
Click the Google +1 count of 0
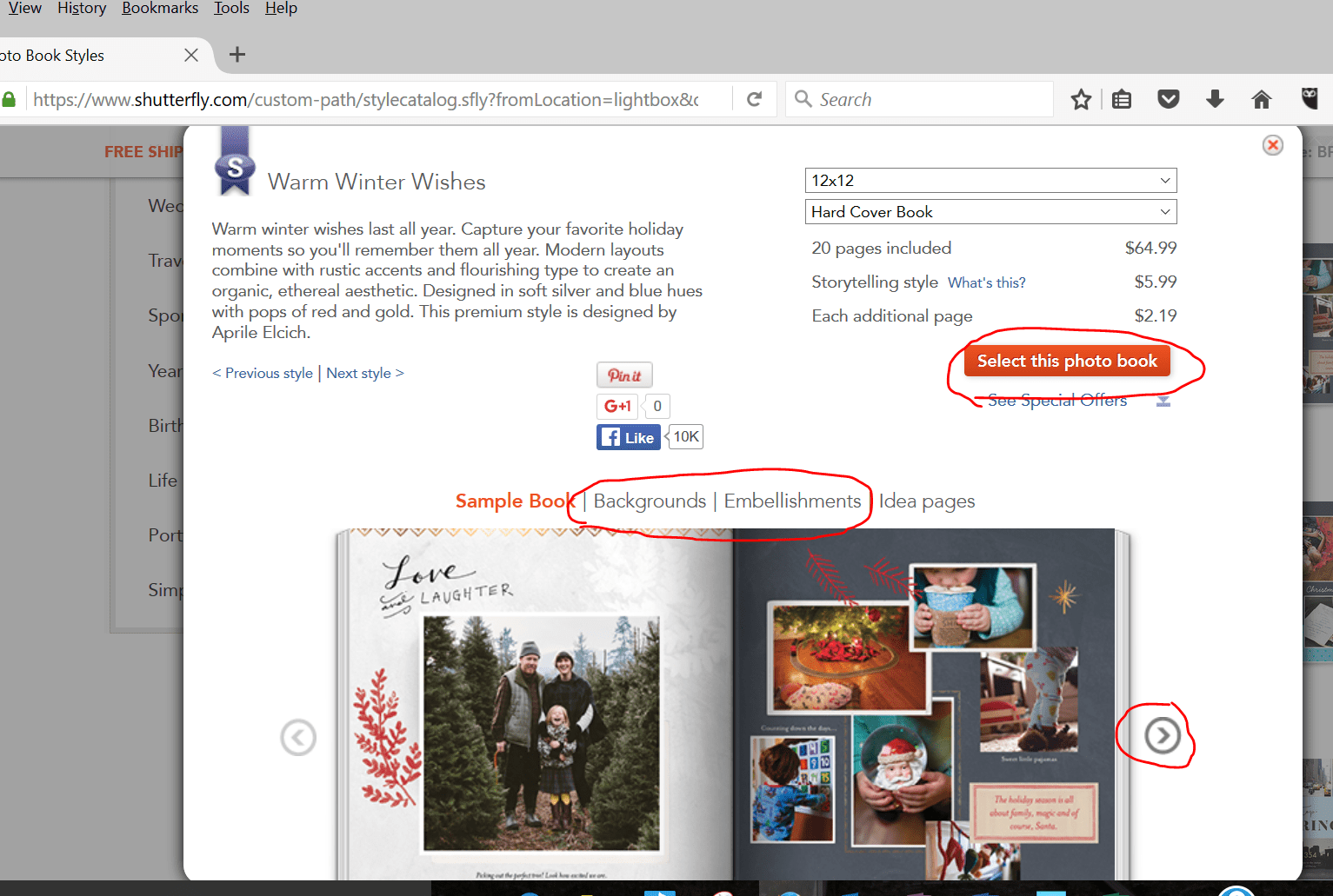[x=657, y=406]
